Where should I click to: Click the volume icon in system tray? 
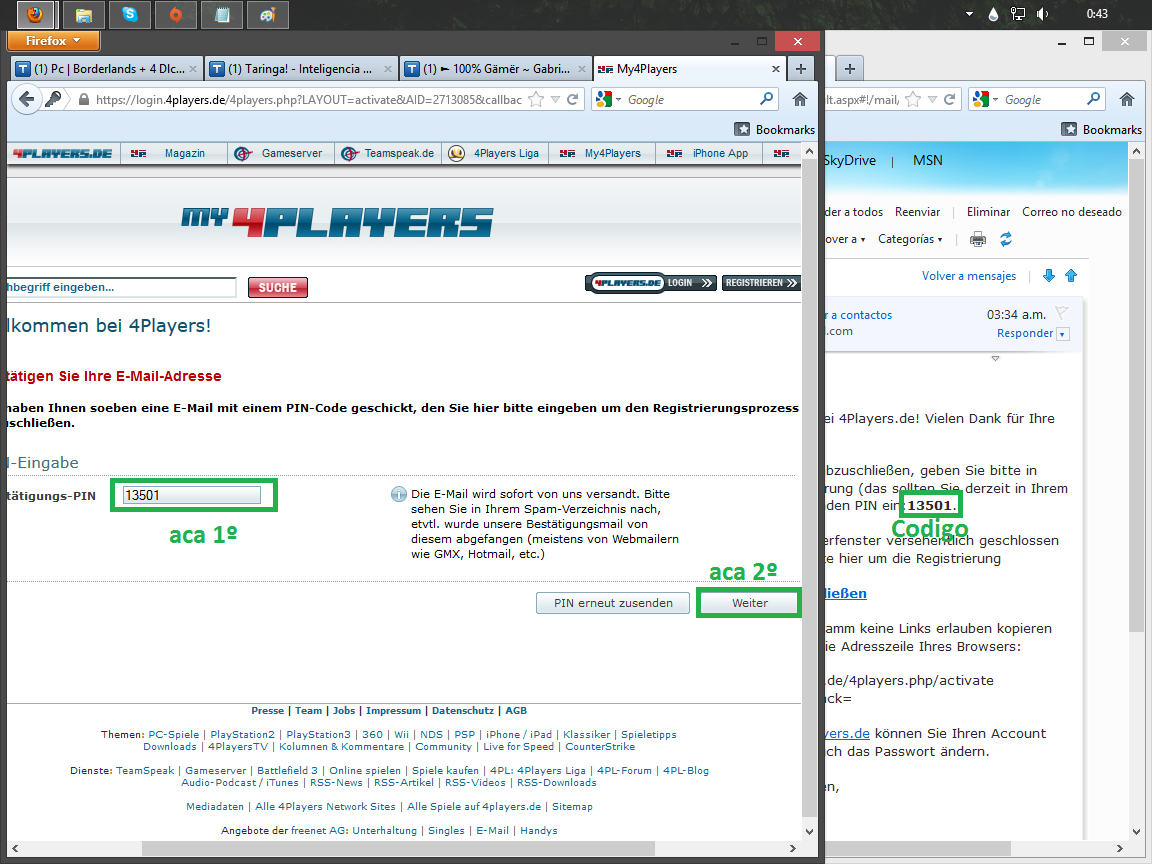(x=1043, y=14)
